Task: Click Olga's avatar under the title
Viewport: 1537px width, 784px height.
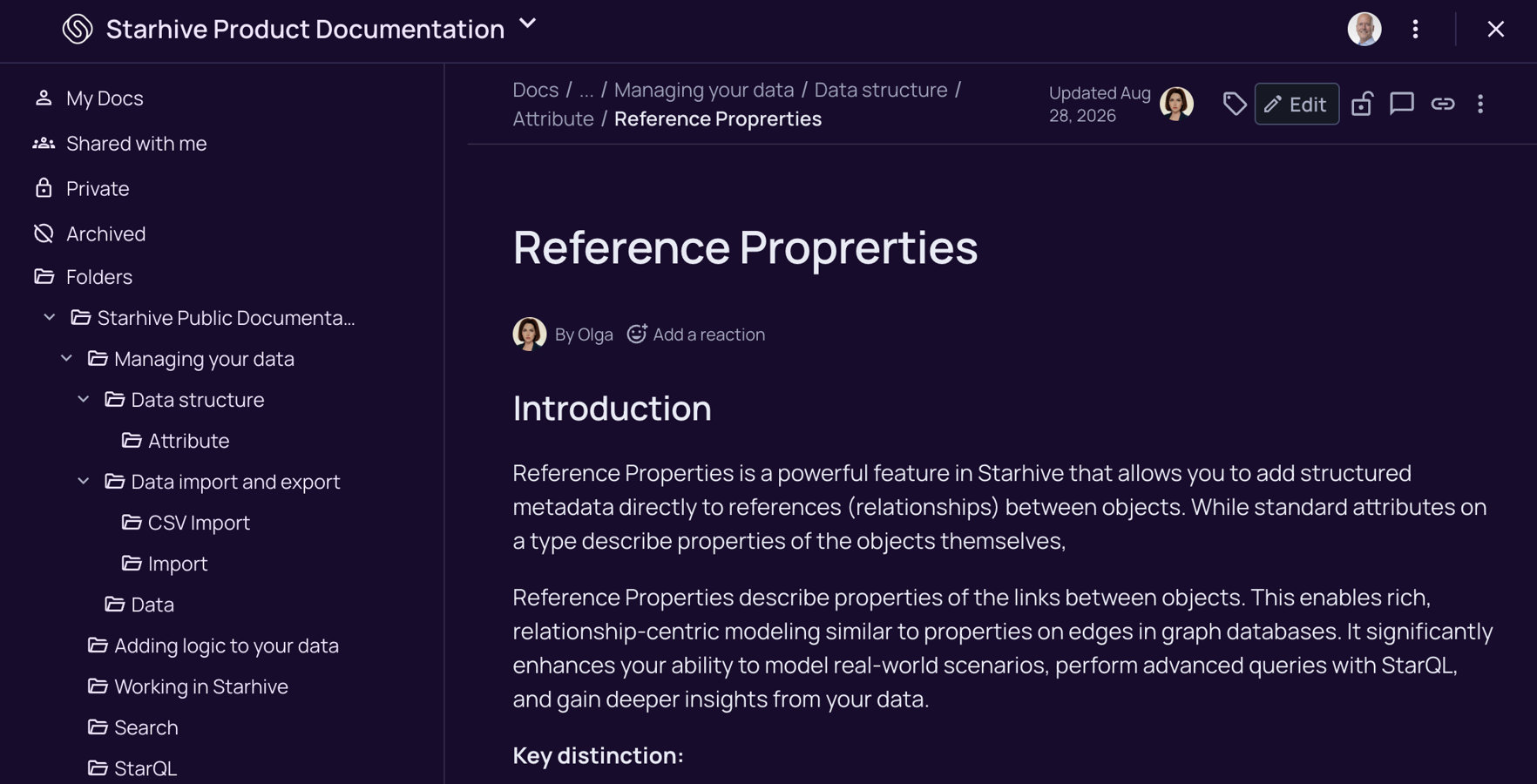Action: [x=530, y=334]
